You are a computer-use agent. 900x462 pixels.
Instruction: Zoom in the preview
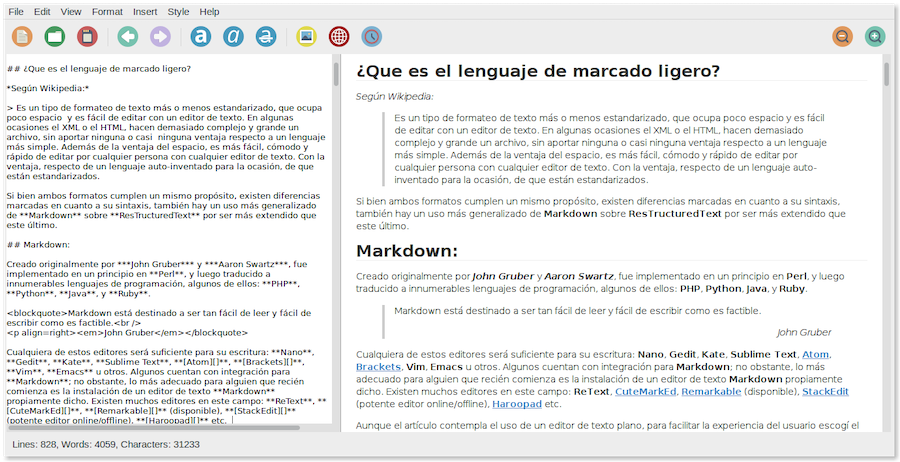point(875,37)
